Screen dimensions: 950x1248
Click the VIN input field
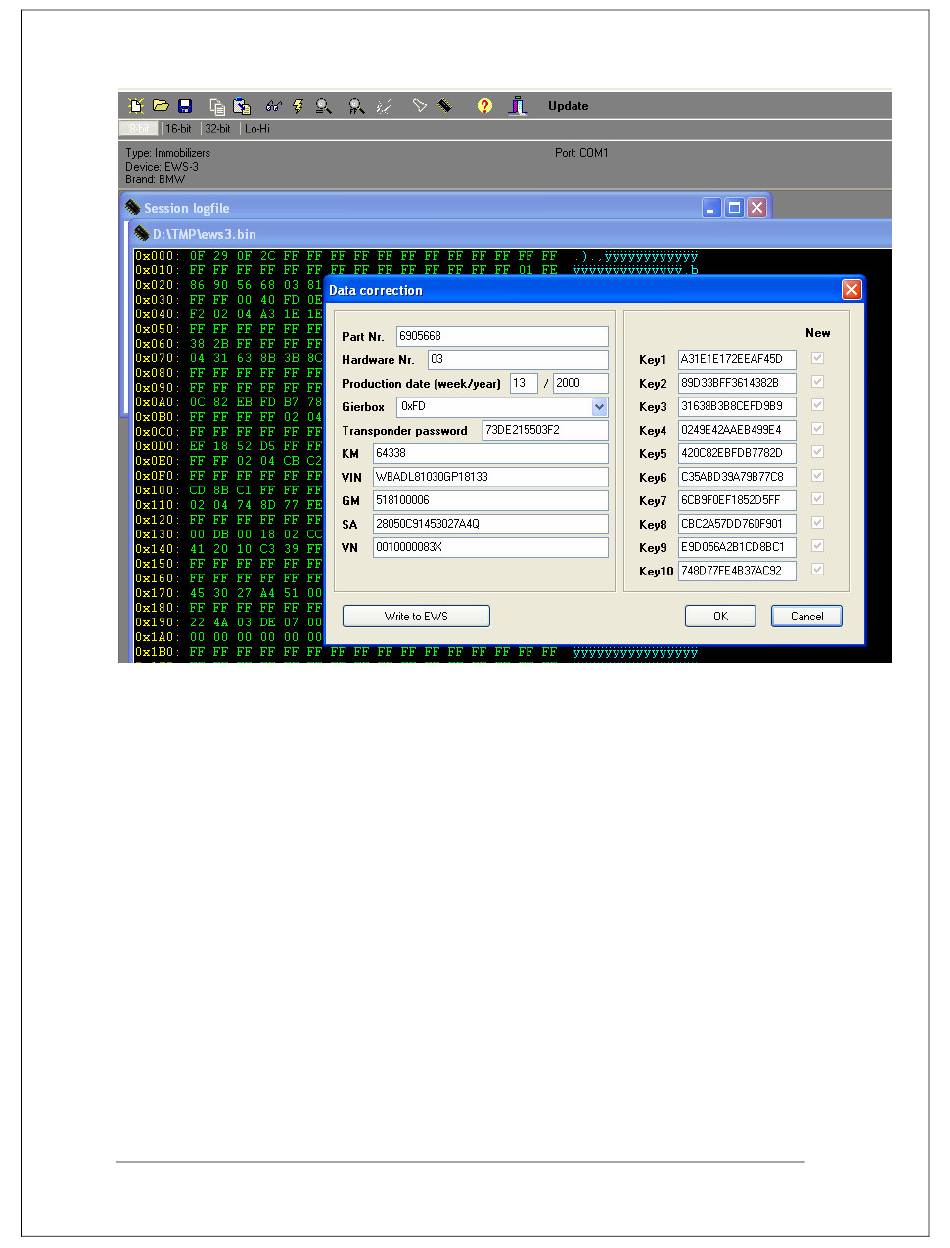491,478
